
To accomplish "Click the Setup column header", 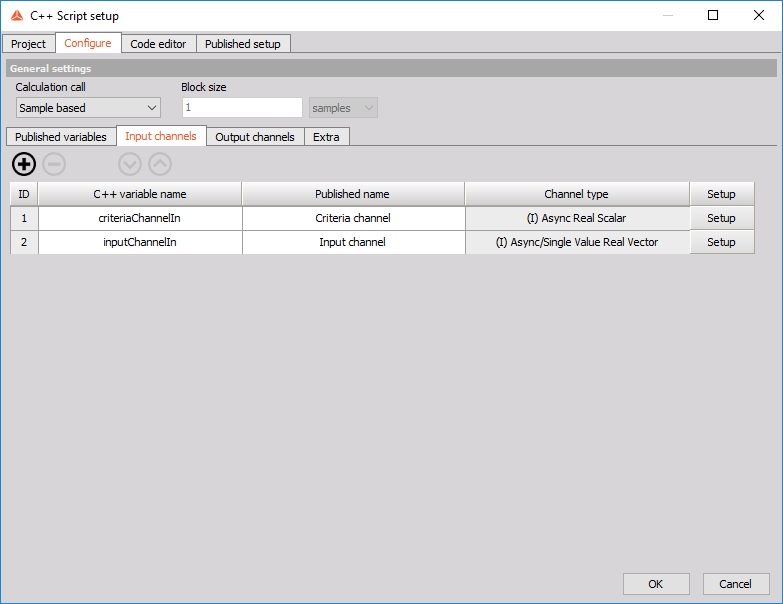I will point(722,194).
